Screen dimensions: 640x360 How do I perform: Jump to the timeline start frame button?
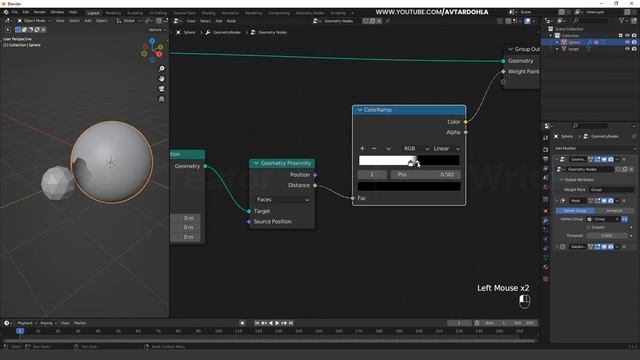257,323
